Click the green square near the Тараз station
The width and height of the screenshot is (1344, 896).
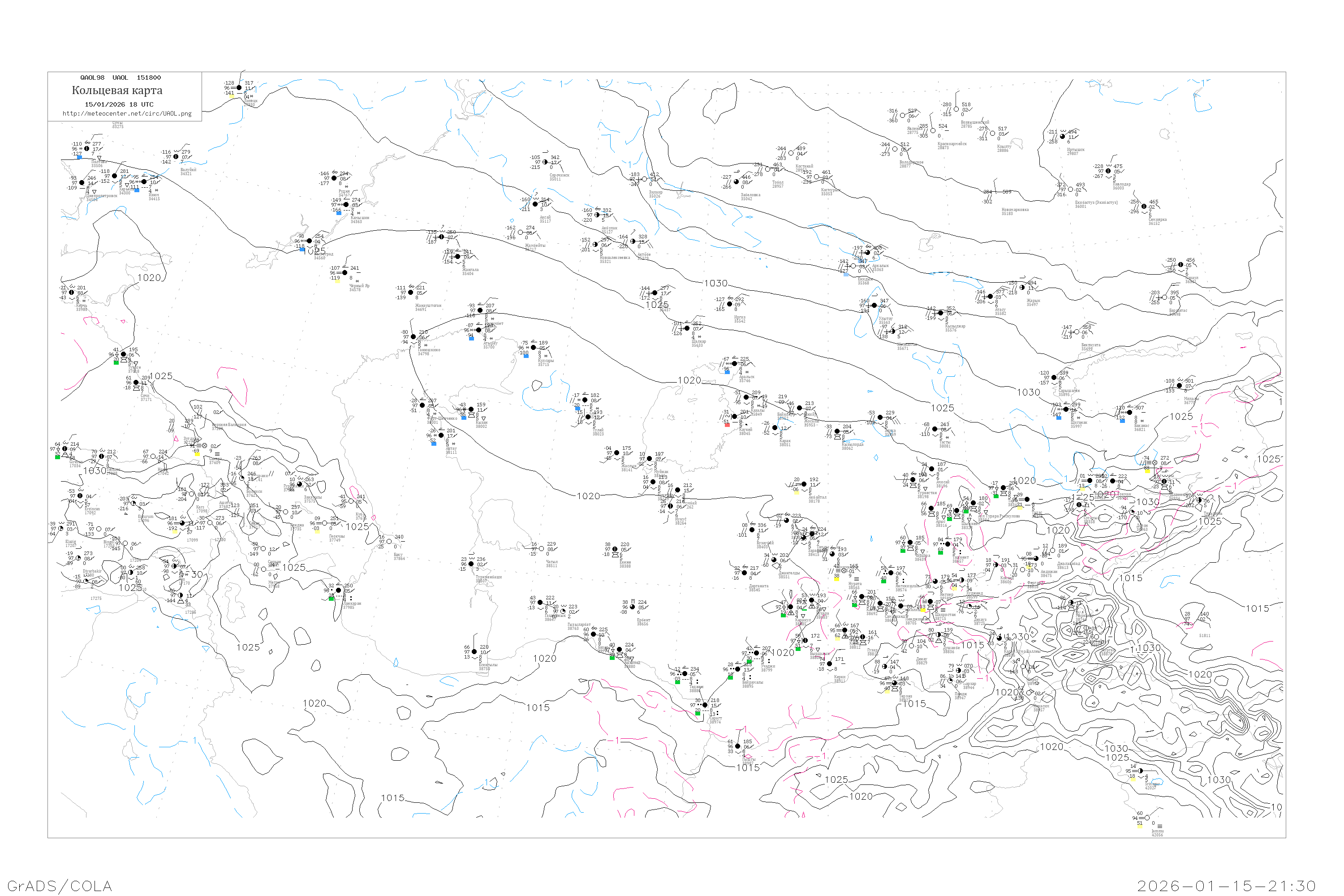(x=996, y=495)
